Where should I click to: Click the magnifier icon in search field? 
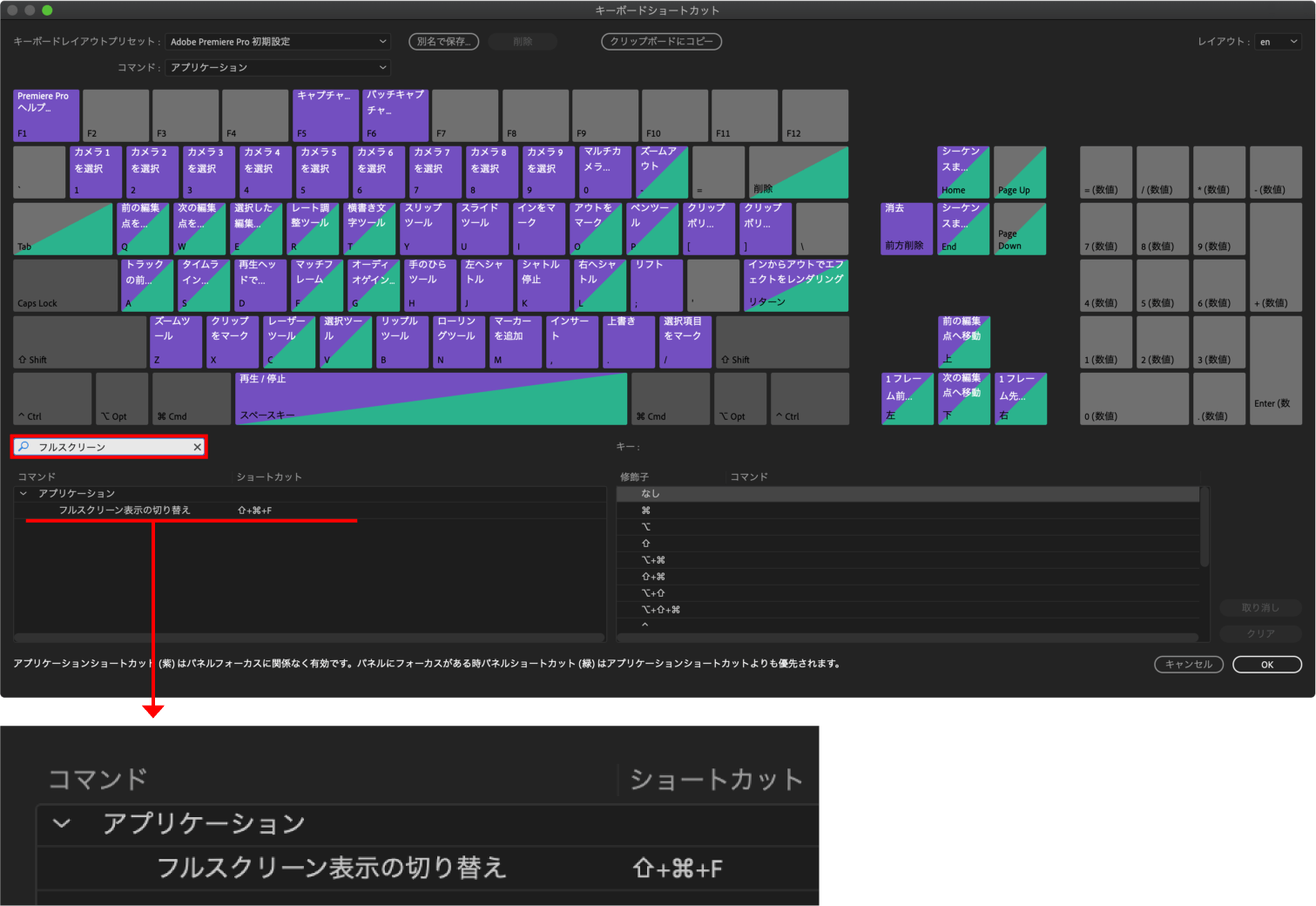click(x=24, y=447)
